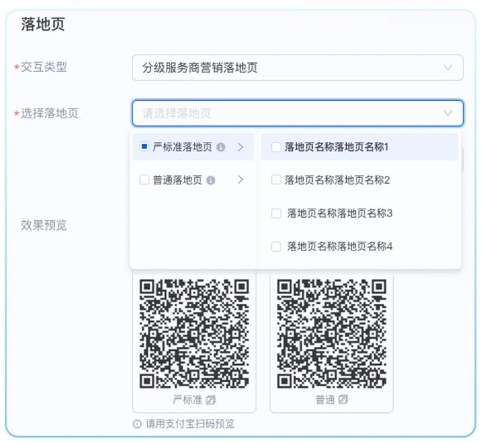Open external link icon next to 严标准
This screenshot has width=483, height=443.
click(211, 399)
